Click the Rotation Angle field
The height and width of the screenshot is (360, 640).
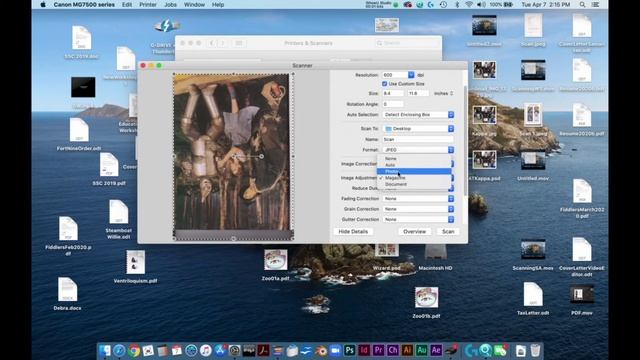[393, 104]
